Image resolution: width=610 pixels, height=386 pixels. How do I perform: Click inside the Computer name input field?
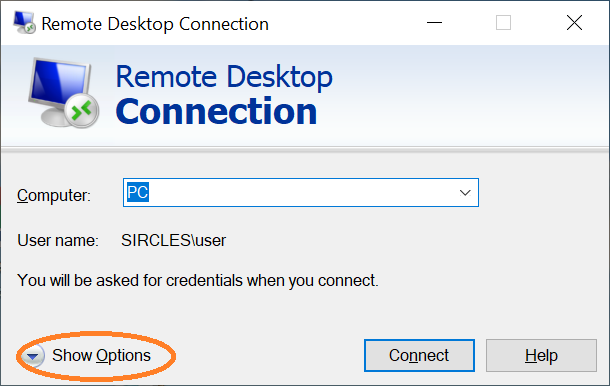pyautogui.click(x=301, y=193)
